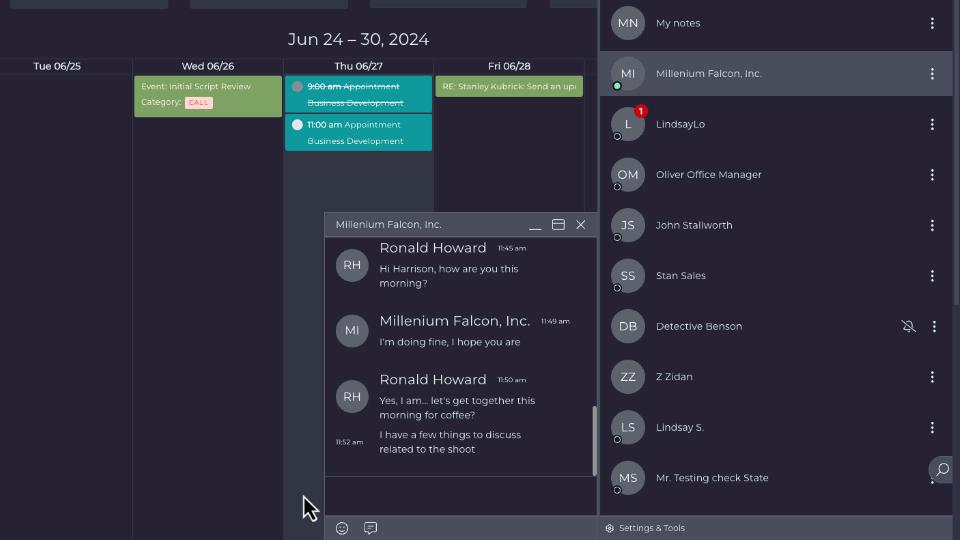Click the Settings & Tools gear icon
Screen dimensions: 960x540
[x=609, y=528]
